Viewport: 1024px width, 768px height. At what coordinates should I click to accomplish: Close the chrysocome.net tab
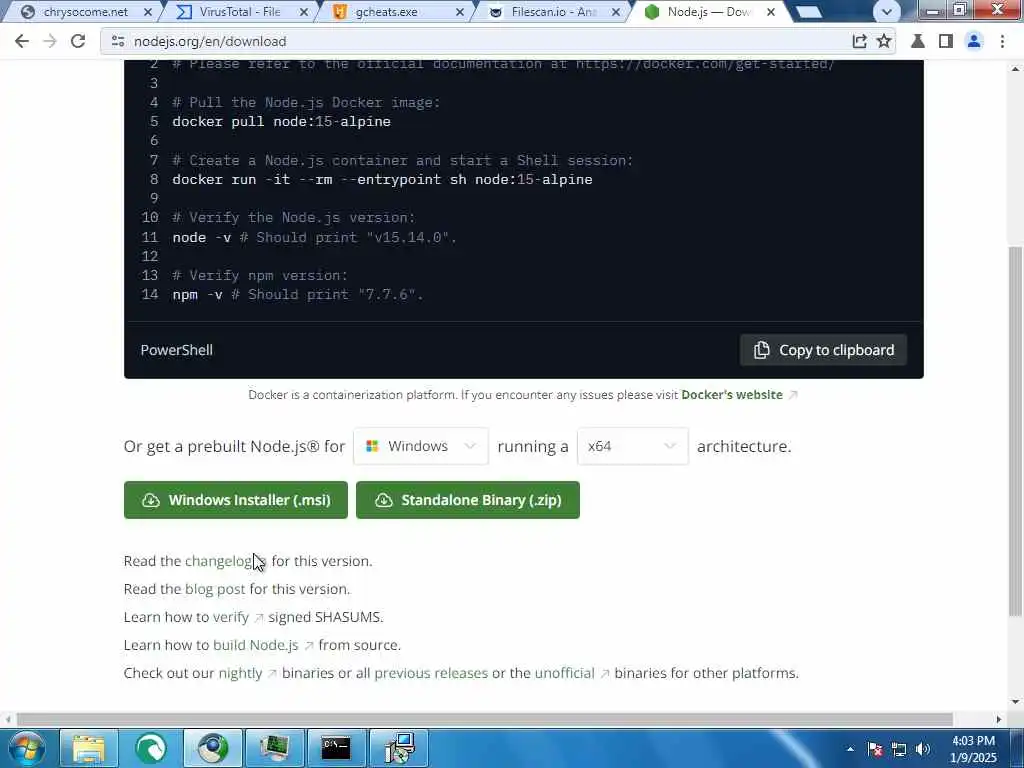148,12
